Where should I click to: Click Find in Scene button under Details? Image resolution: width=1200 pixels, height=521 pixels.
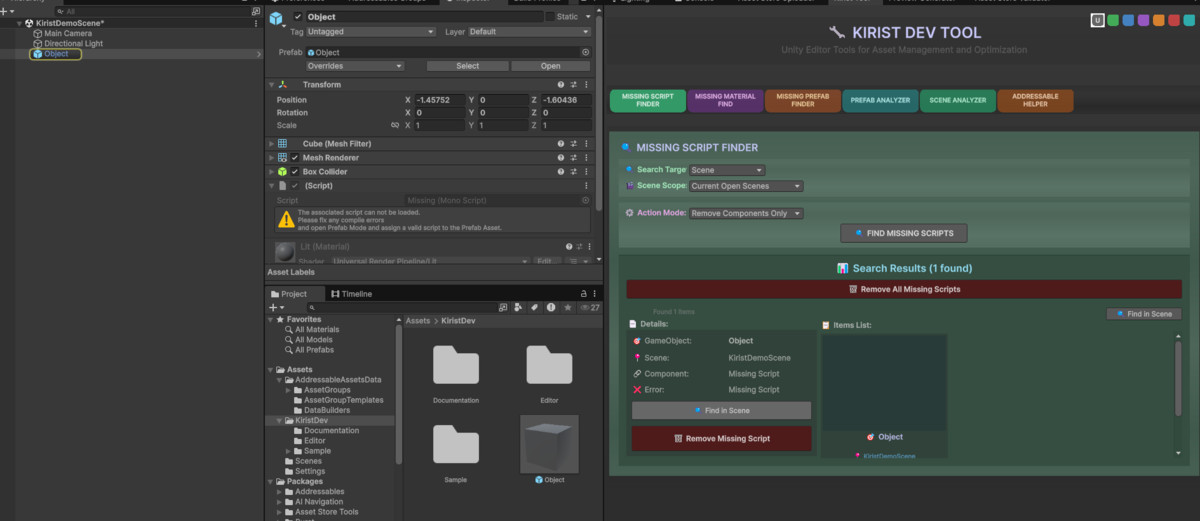(x=721, y=411)
